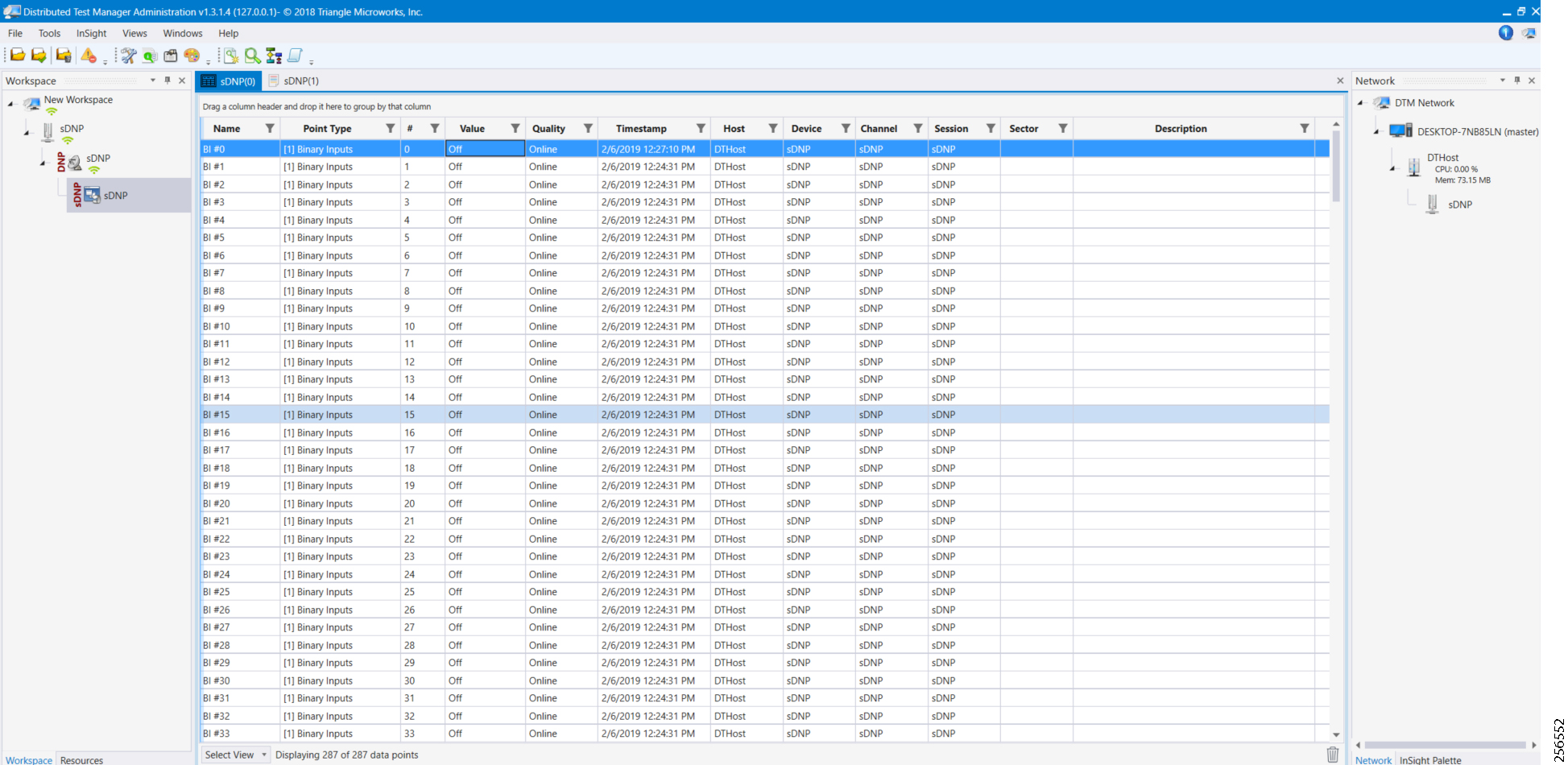Viewport: 1568px width, 765px height.
Task: Collapse the DTHost node
Action: (1392, 168)
